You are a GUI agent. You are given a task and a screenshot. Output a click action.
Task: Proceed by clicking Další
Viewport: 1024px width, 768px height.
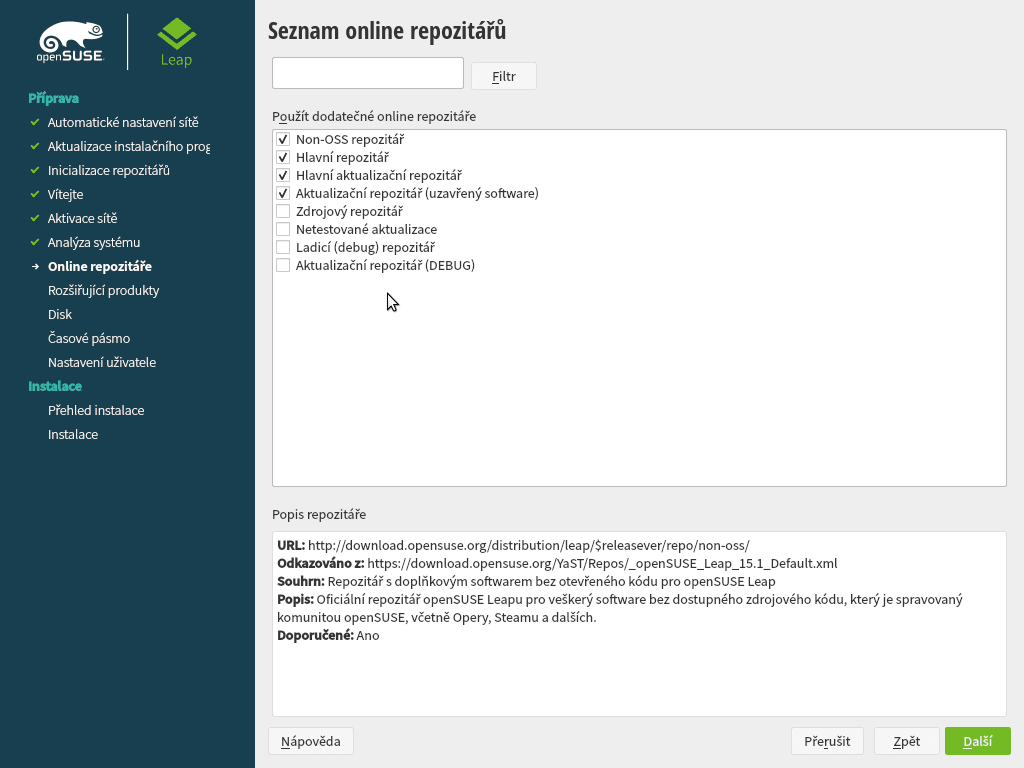(x=977, y=741)
